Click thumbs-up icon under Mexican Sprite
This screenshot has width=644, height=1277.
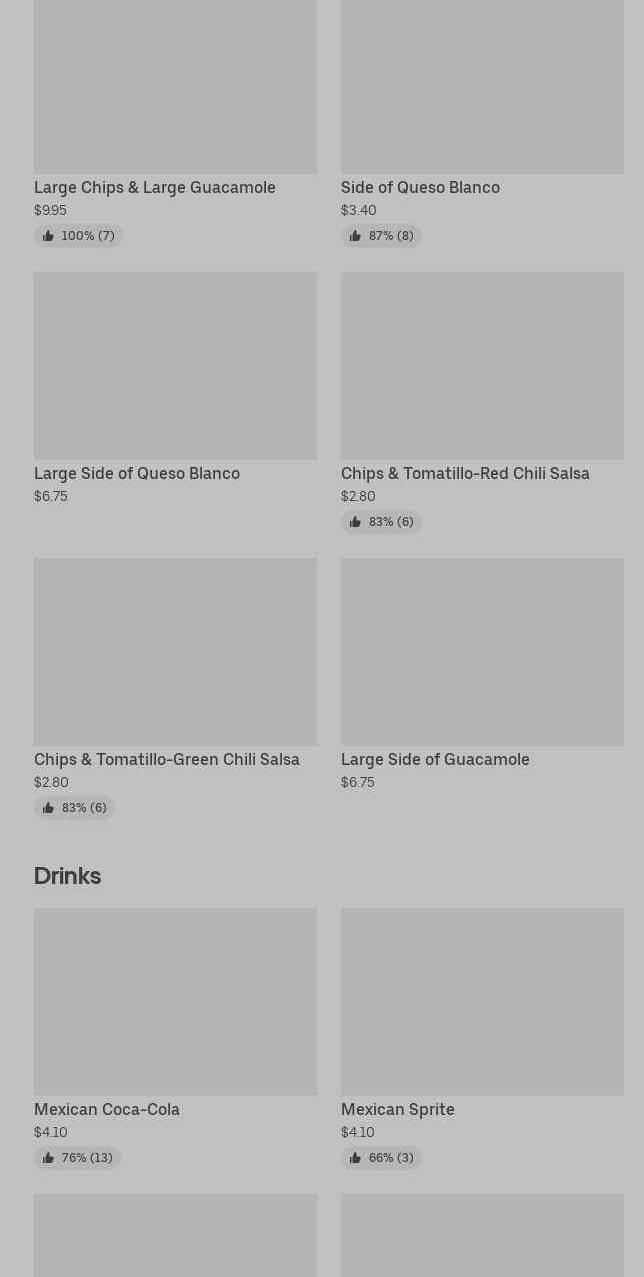point(355,1158)
